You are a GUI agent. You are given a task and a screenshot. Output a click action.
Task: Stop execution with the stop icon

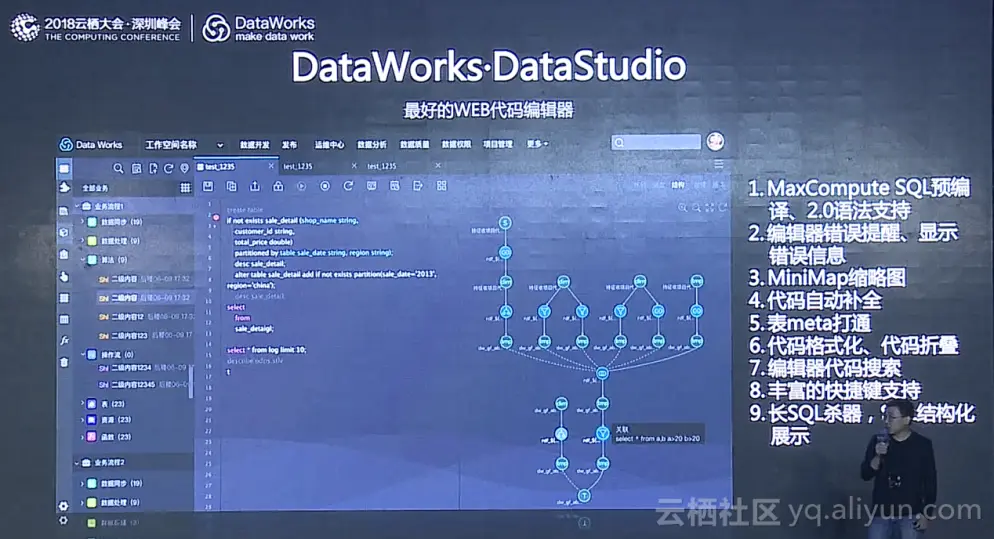(x=325, y=186)
